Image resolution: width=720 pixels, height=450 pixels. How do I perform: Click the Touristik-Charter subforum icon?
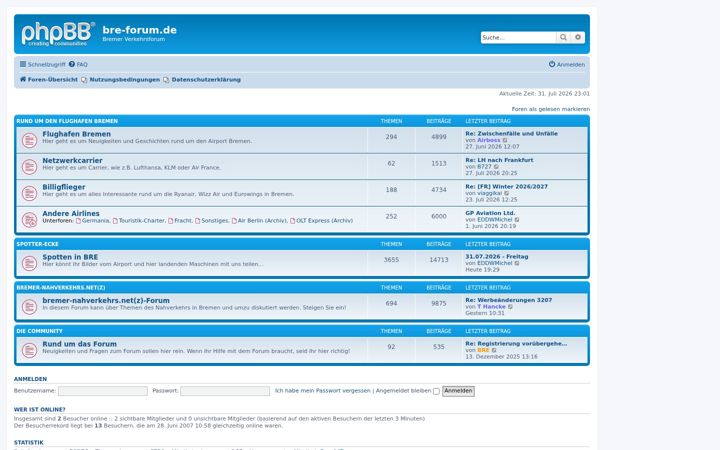click(x=115, y=221)
